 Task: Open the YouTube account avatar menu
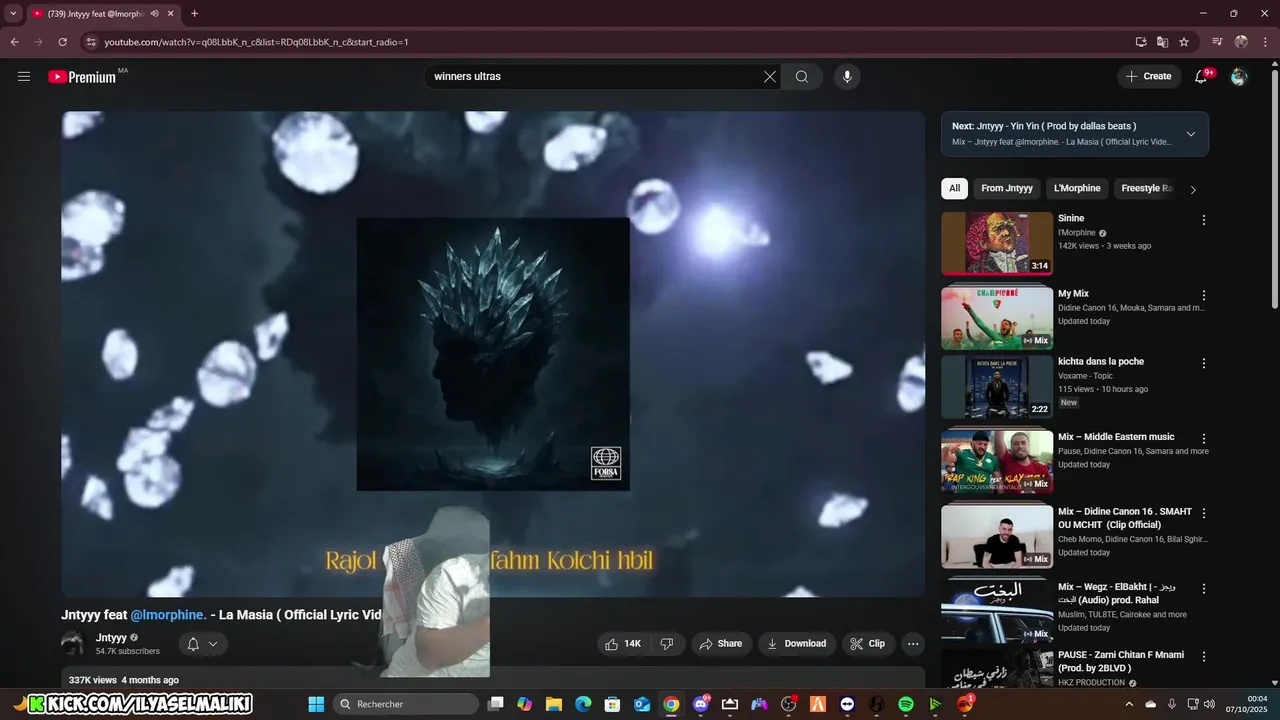[1239, 77]
